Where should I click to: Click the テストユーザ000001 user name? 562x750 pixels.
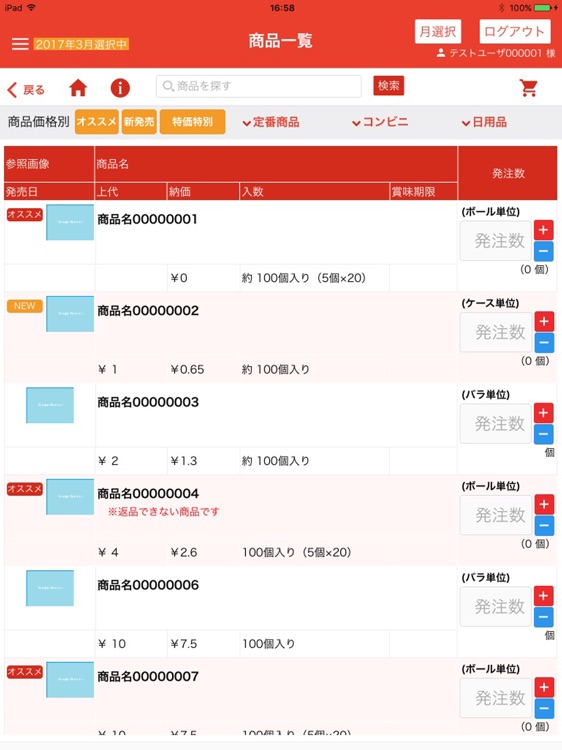(x=496, y=53)
